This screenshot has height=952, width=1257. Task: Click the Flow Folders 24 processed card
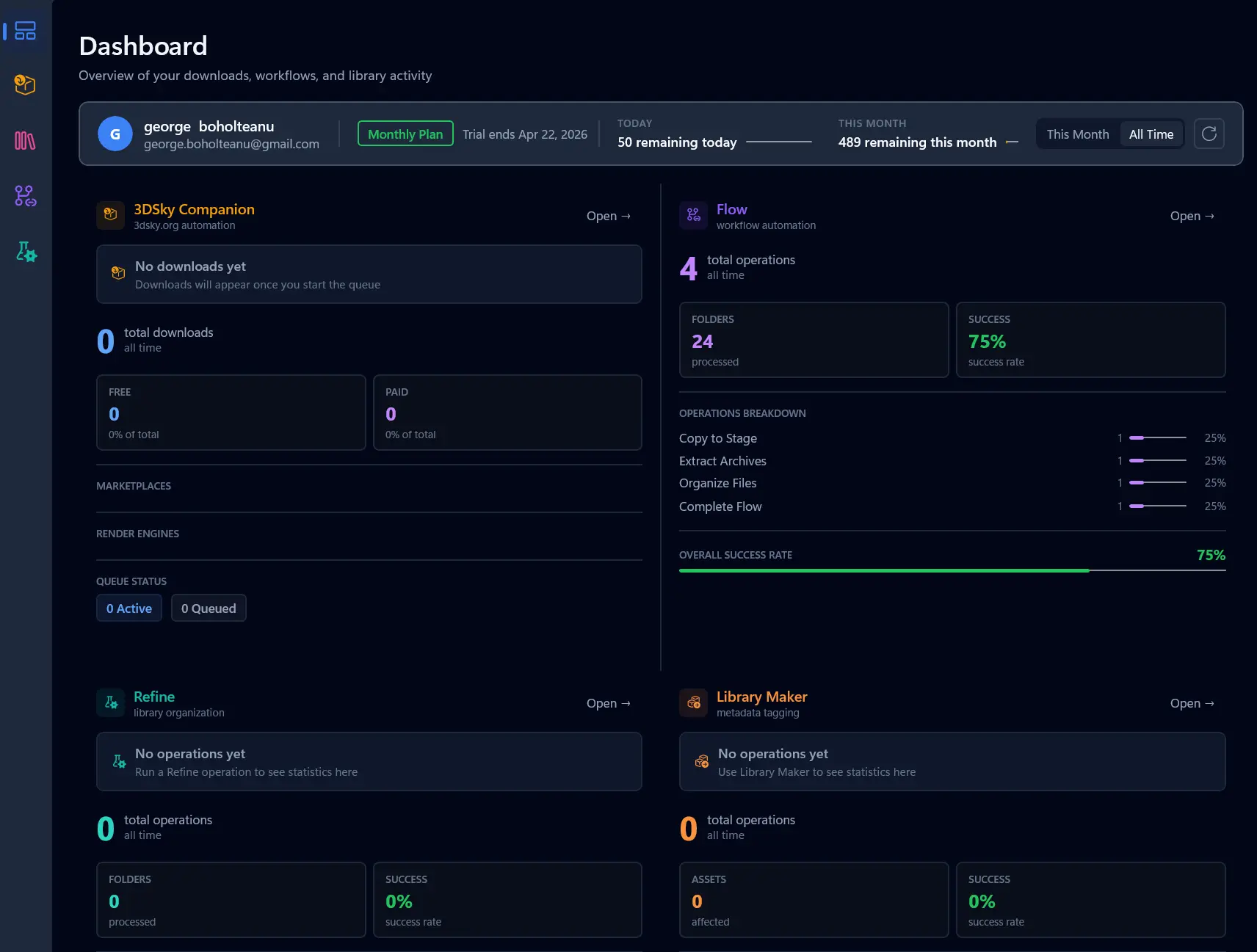tap(814, 340)
